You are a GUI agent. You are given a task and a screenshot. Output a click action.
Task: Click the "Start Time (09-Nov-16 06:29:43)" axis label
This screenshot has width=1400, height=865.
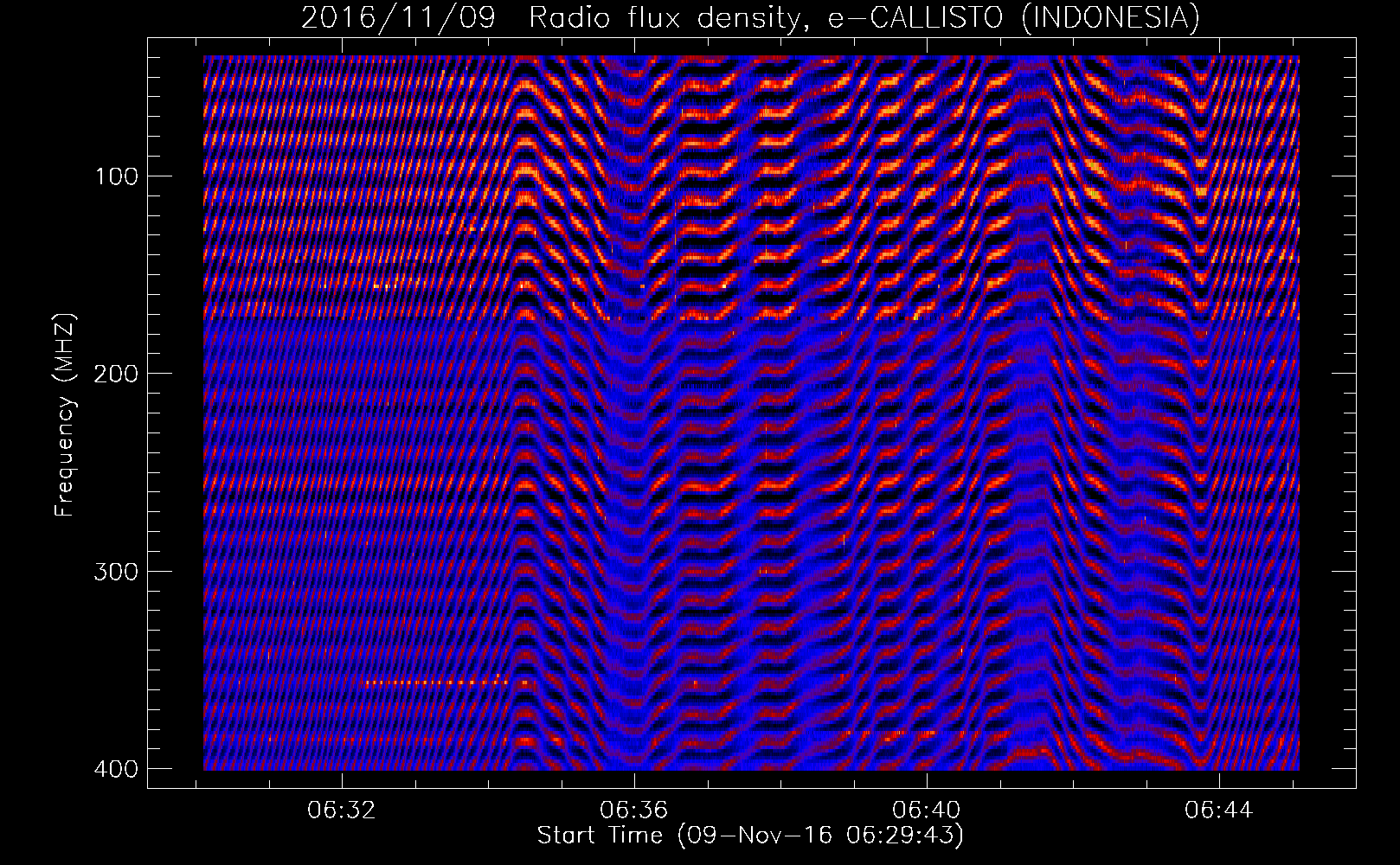[x=750, y=836]
